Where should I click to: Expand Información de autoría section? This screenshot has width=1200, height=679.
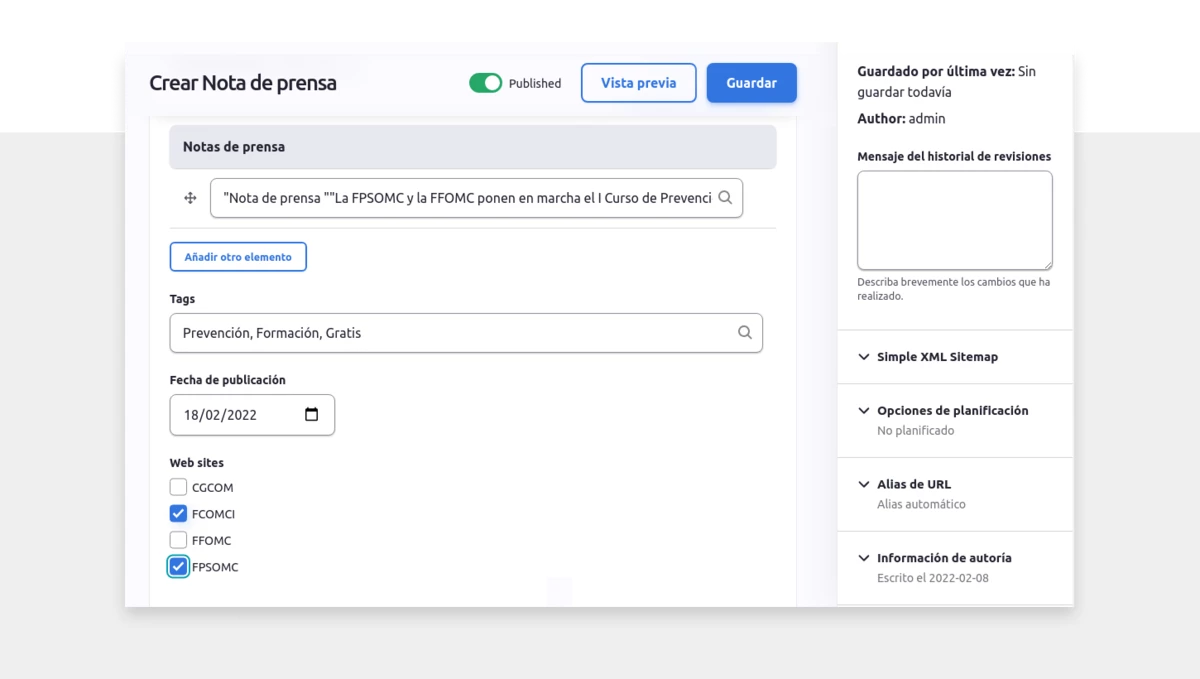[955, 568]
